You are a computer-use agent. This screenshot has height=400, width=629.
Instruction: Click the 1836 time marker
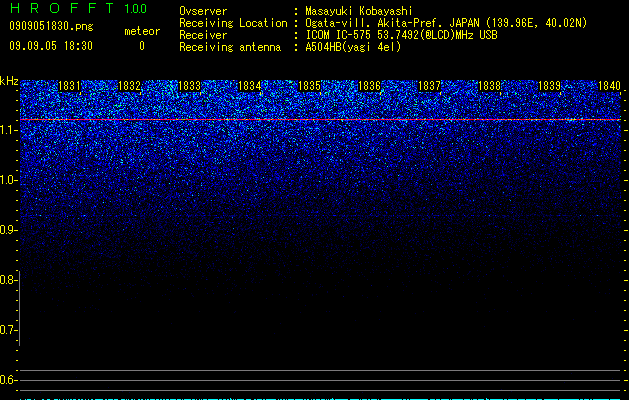(369, 86)
